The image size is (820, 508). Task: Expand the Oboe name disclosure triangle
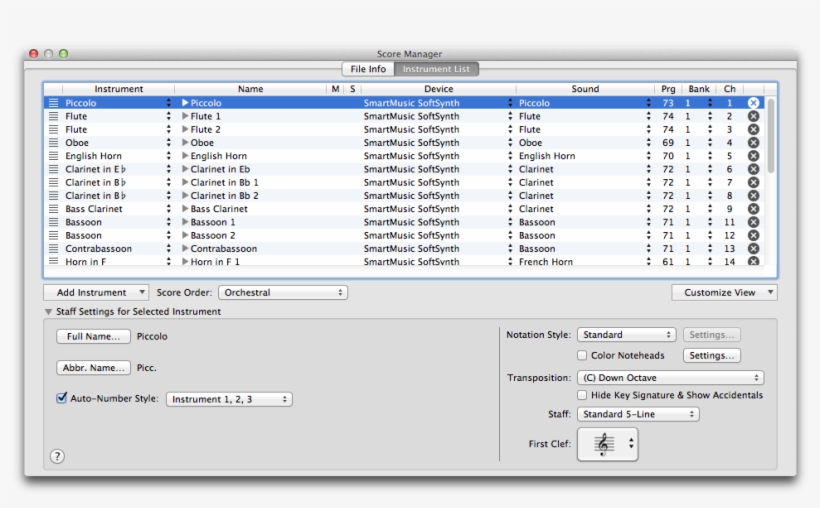[x=185, y=142]
